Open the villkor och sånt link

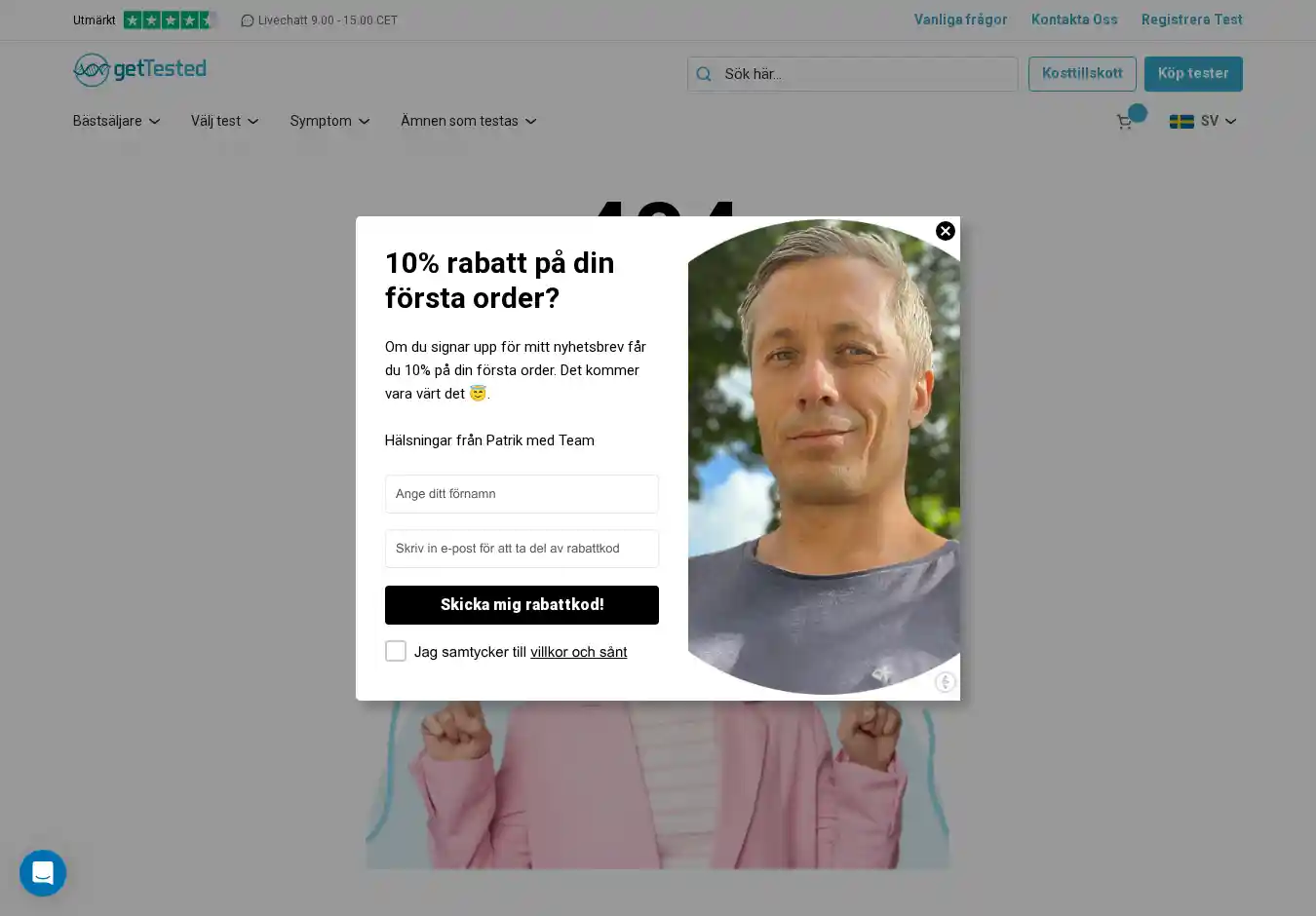579,652
